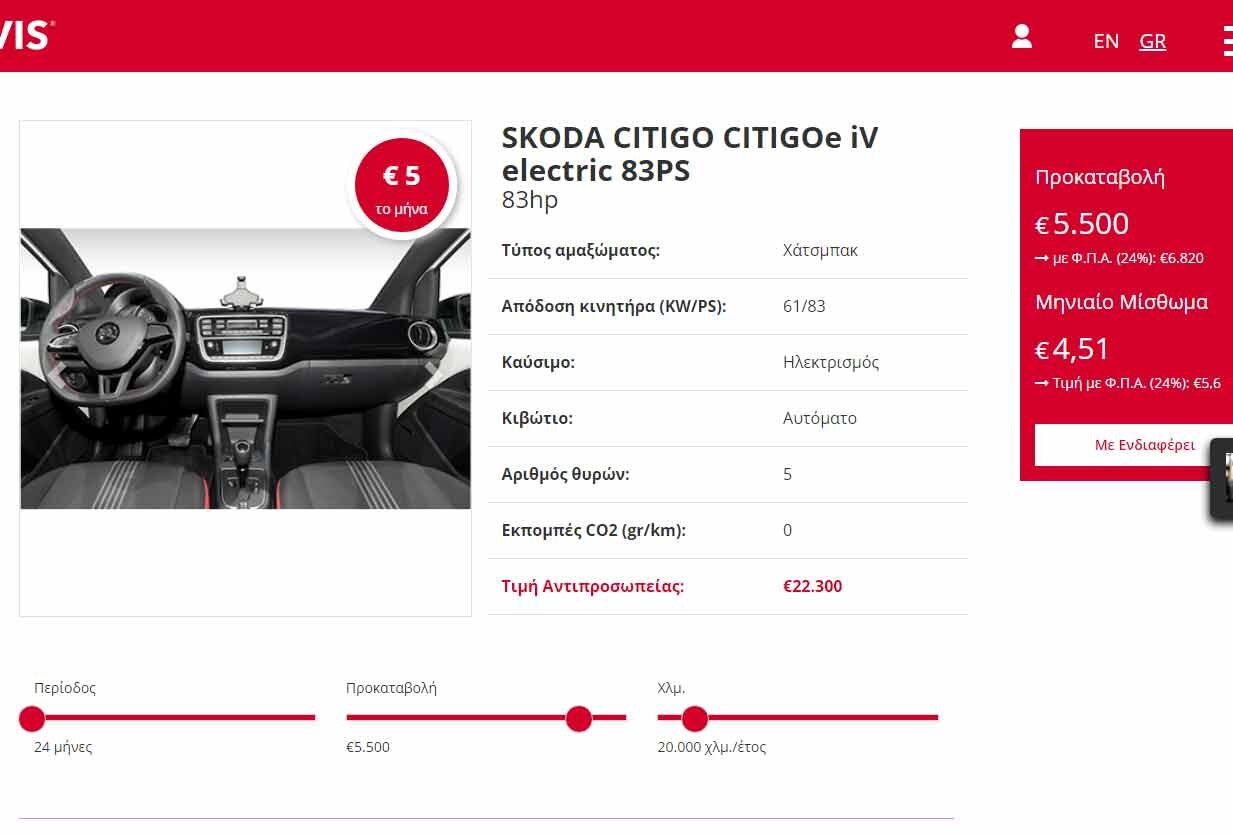This screenshot has width=1233, height=837.
Task: Click the €5.500 amount in red panel
Action: point(1082,224)
